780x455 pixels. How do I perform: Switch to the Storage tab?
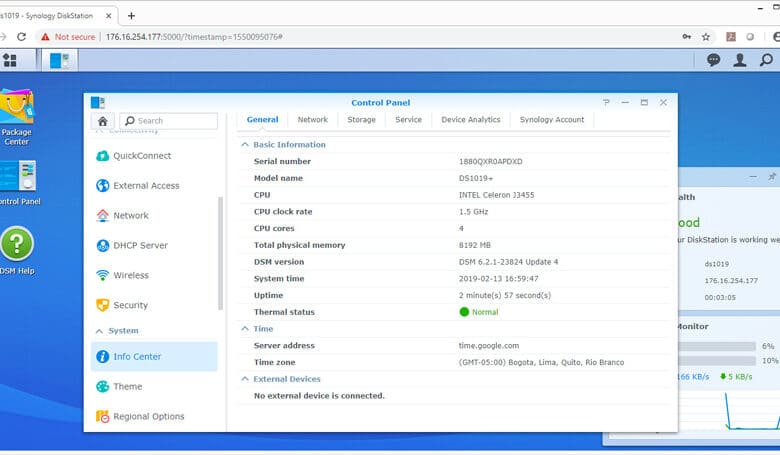[x=361, y=120]
